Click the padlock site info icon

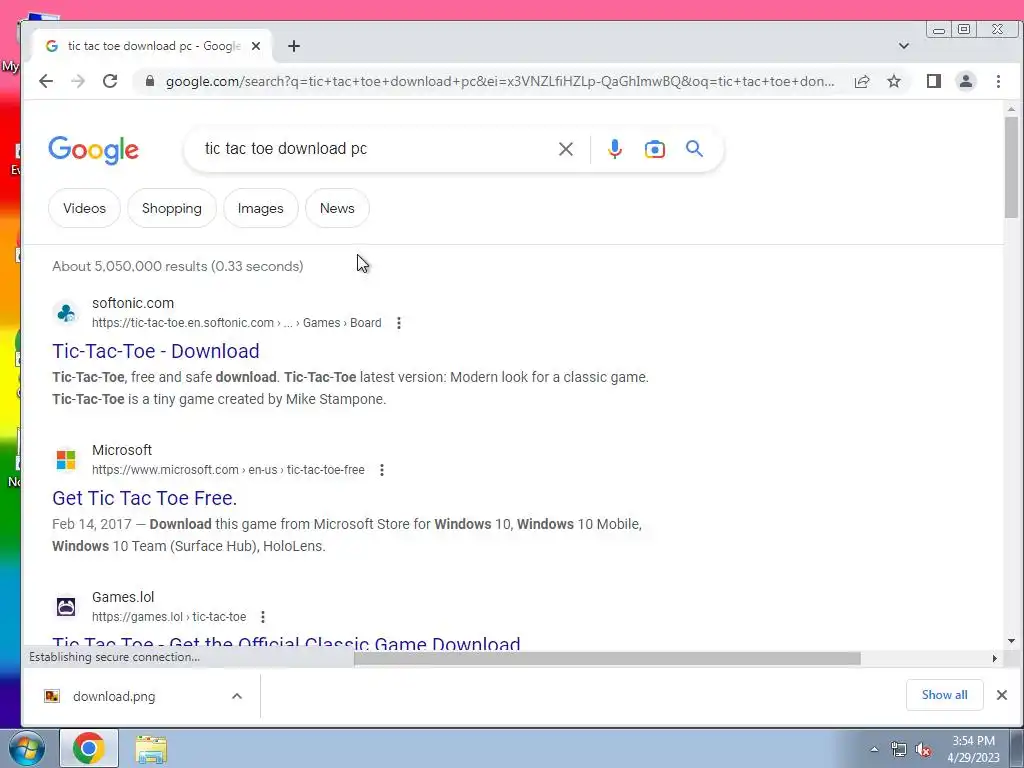click(x=150, y=81)
